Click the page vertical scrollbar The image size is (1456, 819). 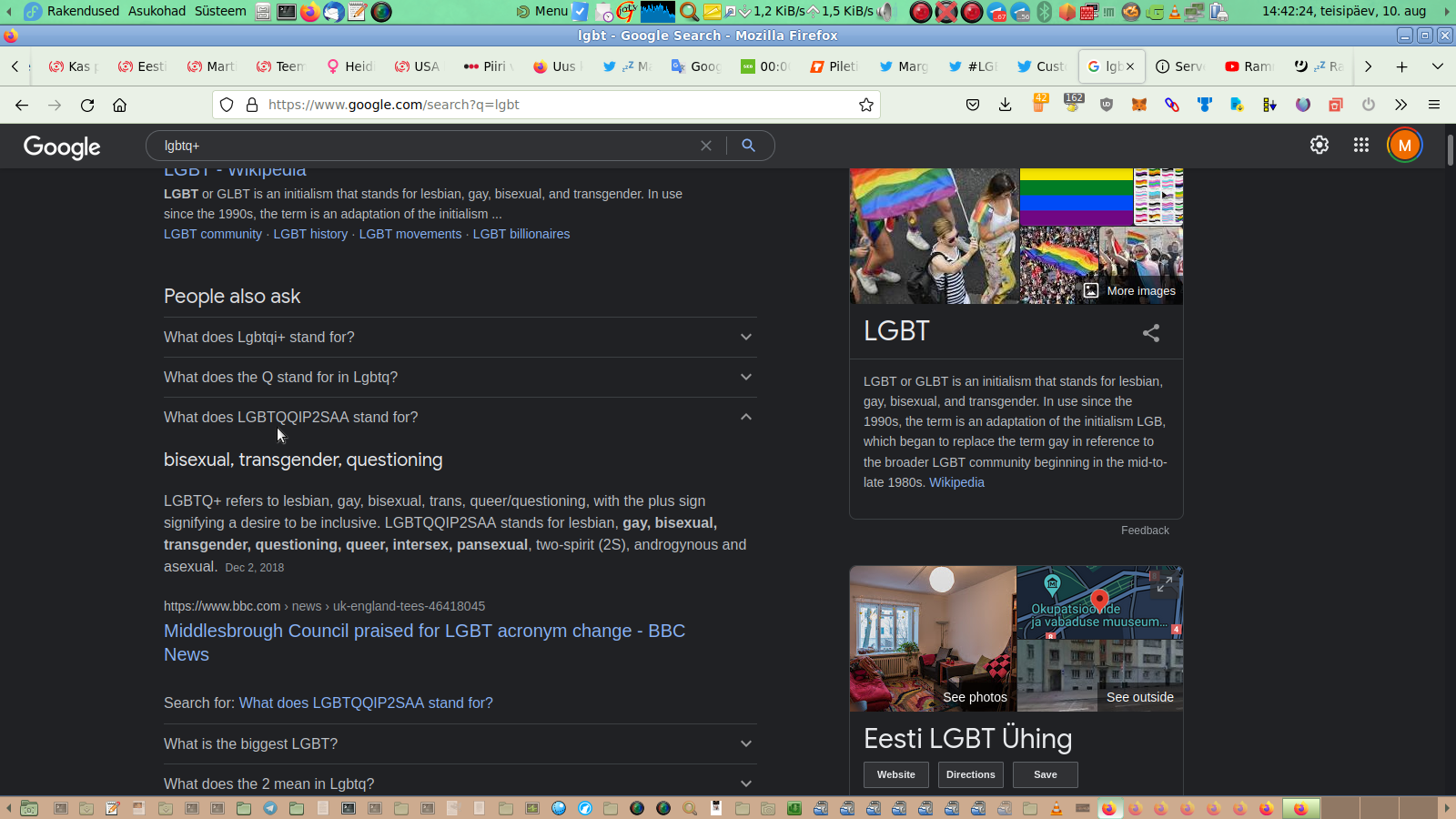(x=1451, y=150)
